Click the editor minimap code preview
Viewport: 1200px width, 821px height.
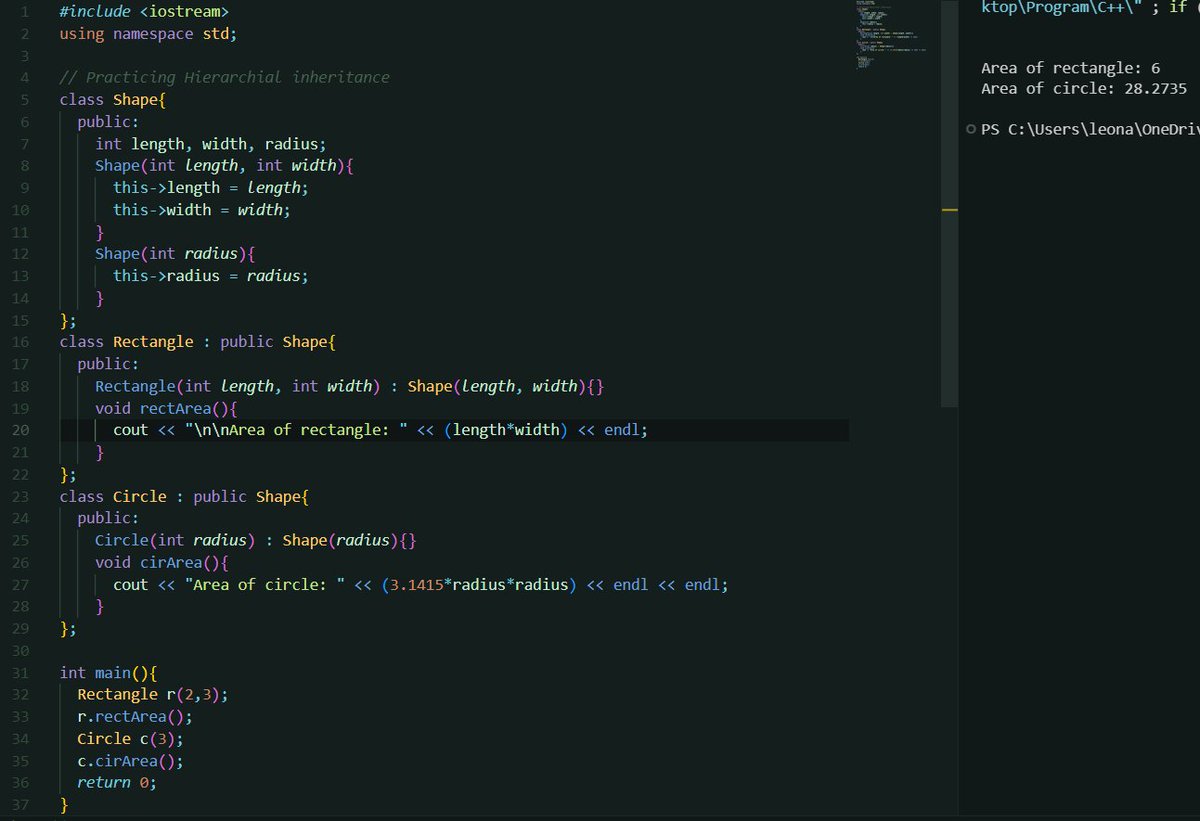pyautogui.click(x=890, y=35)
